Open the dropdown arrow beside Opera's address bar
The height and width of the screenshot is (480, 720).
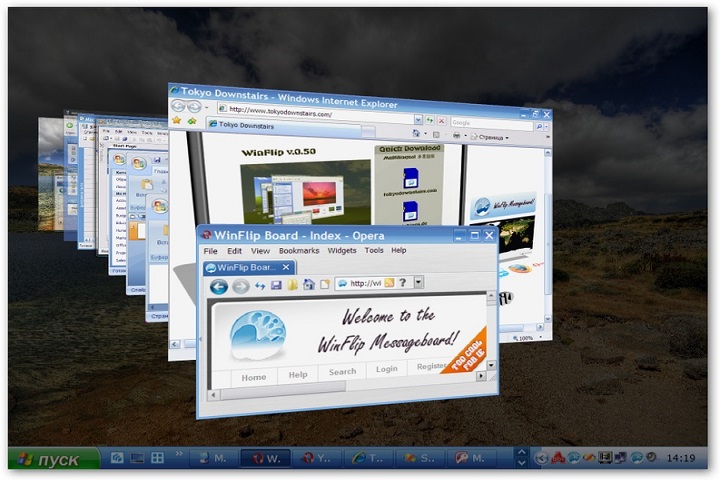pos(418,283)
